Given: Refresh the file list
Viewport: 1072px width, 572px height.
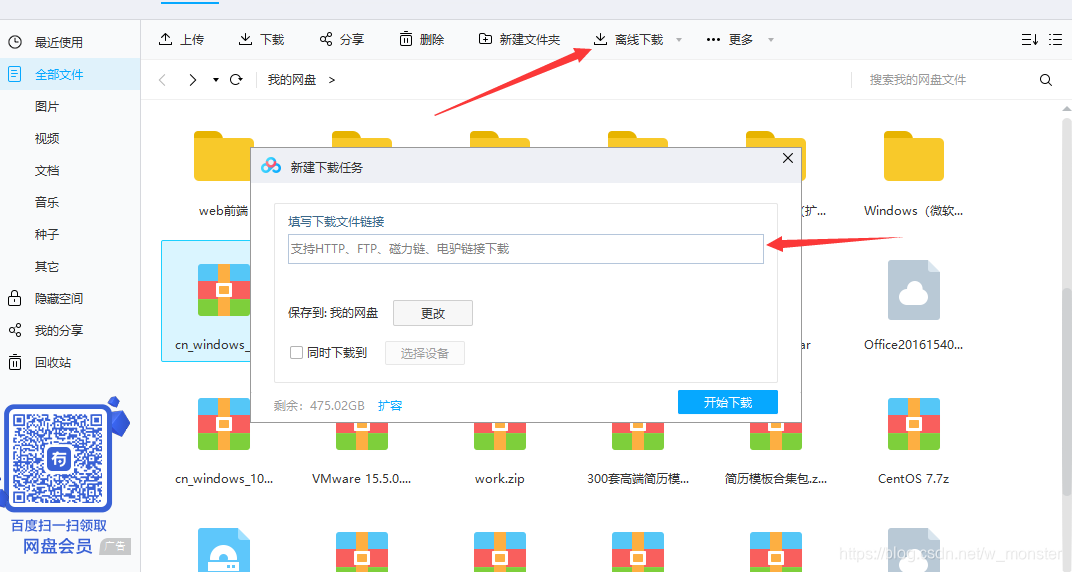Looking at the screenshot, I should (x=236, y=80).
